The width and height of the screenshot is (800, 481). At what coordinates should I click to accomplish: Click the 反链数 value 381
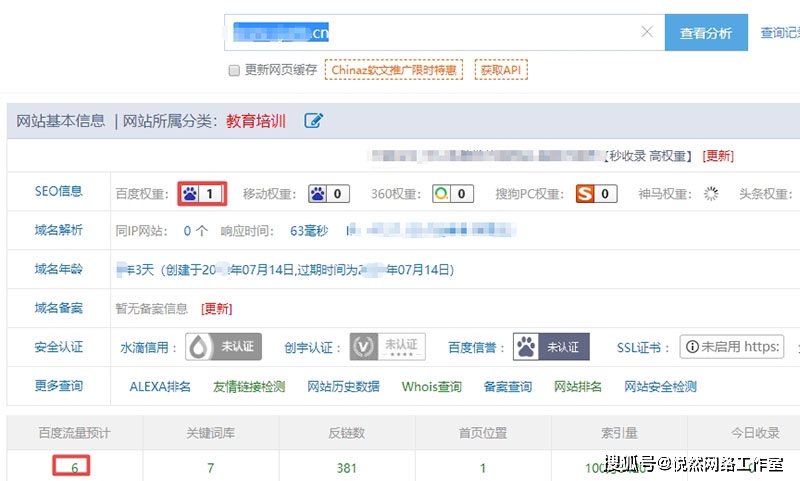[x=347, y=468]
